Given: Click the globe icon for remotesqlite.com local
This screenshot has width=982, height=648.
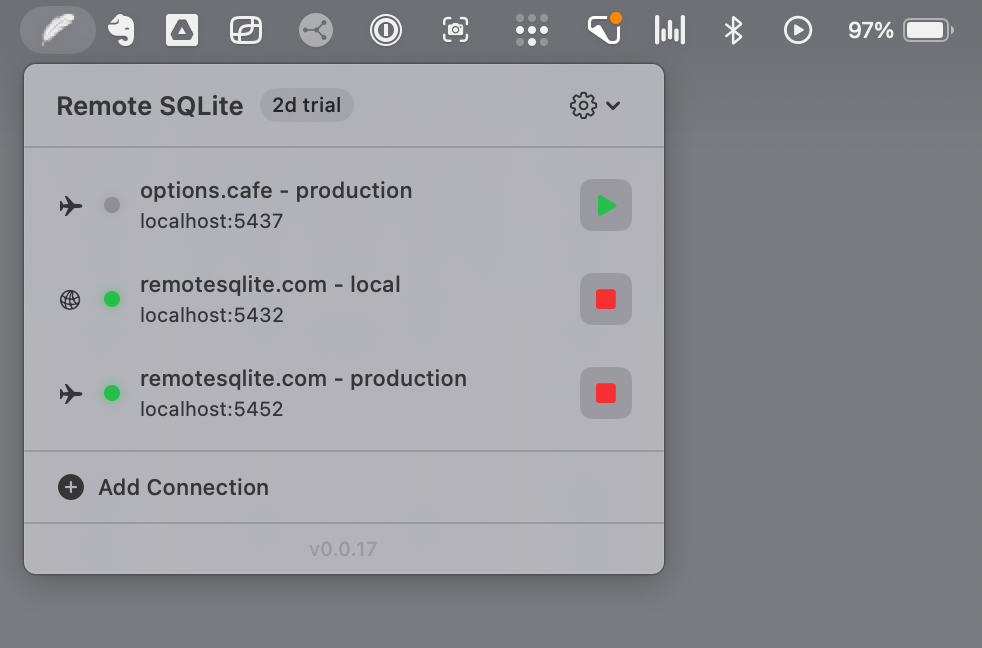Looking at the screenshot, I should point(70,299).
